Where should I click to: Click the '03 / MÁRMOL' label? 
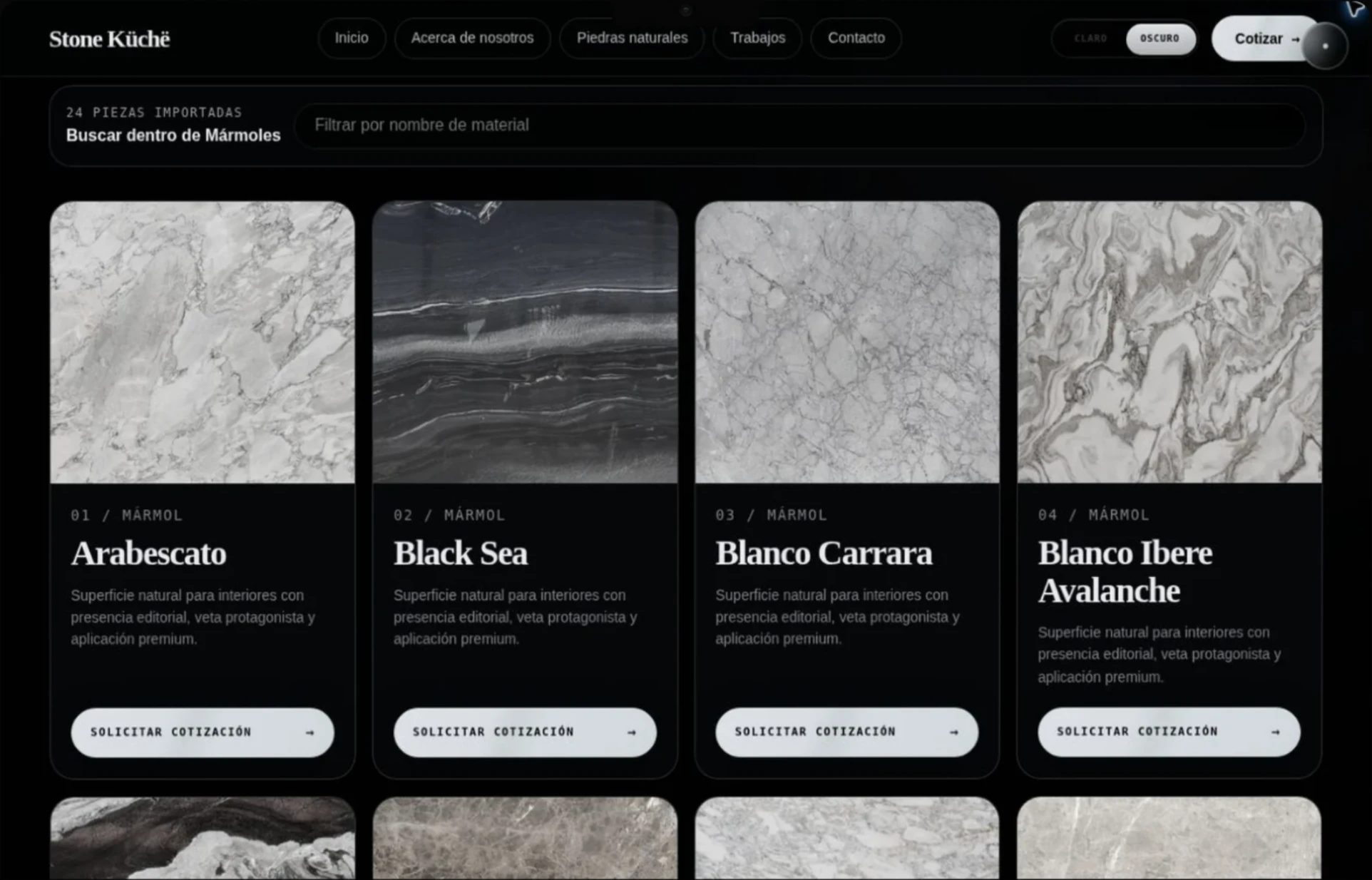(x=772, y=515)
